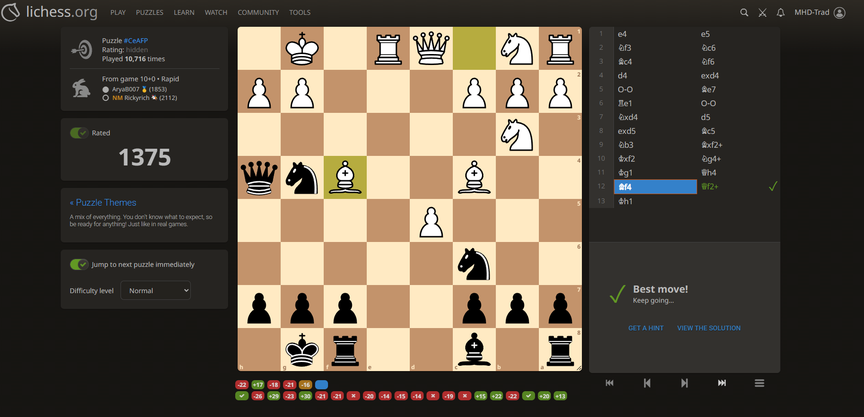864x417 pixels.
Task: Select the white knight on b3
Action: point(517,134)
